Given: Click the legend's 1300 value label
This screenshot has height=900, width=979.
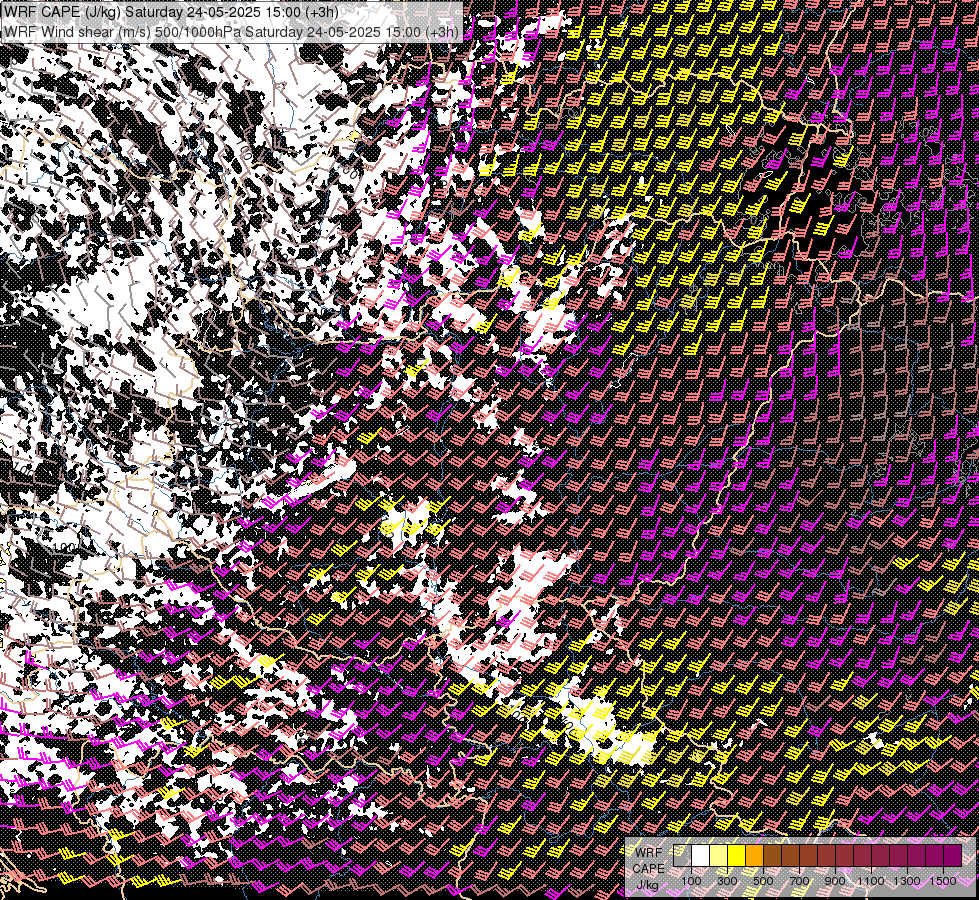Looking at the screenshot, I should [x=907, y=881].
